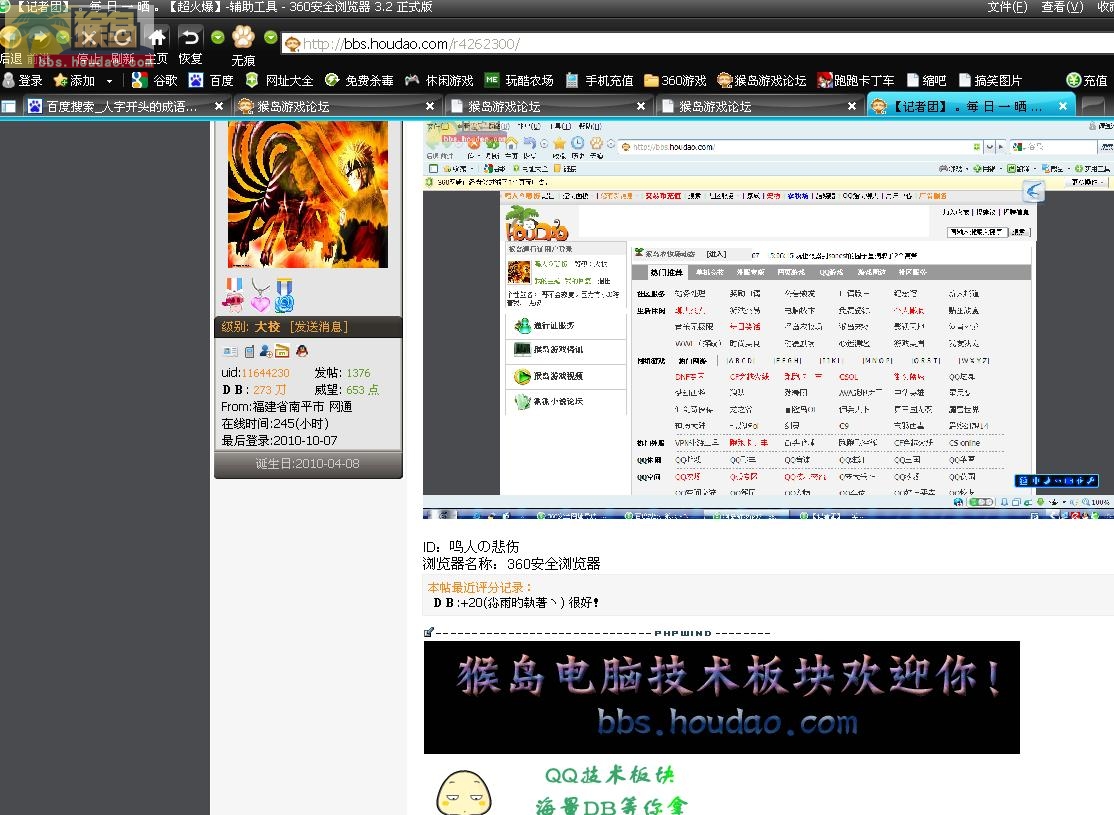Screen dimensions: 1114x815
Task: Click the [发送消息] send message link
Action: click(319, 327)
